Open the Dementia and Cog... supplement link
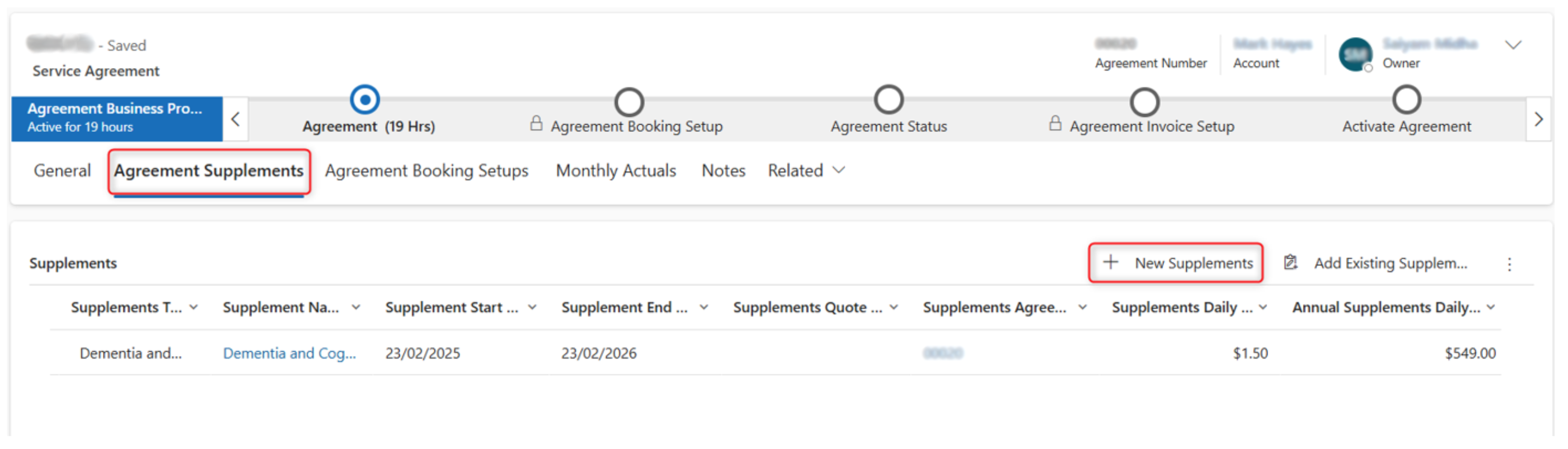 click(289, 353)
